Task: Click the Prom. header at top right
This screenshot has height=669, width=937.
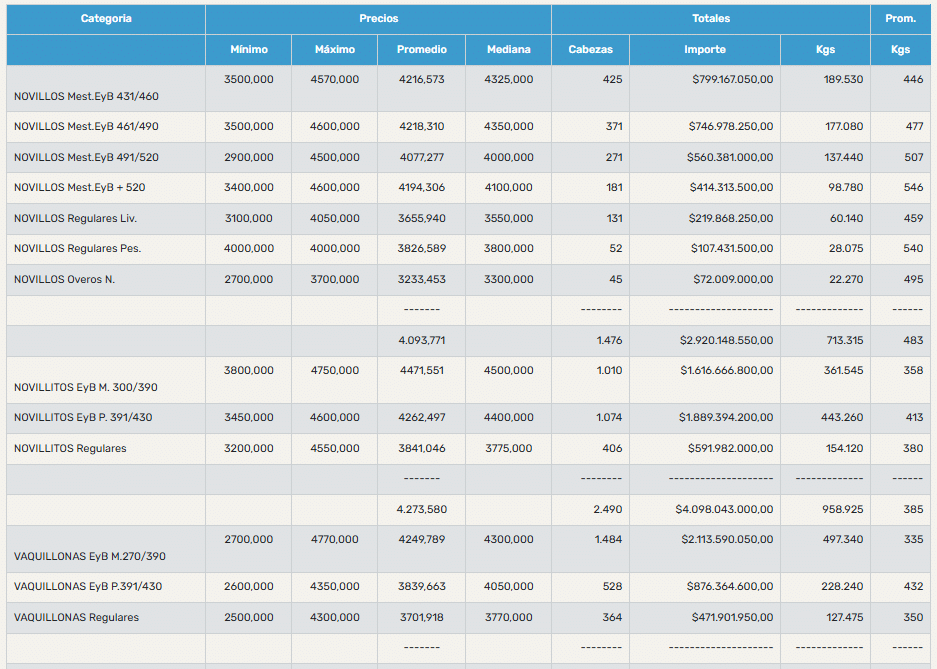Action: [900, 19]
